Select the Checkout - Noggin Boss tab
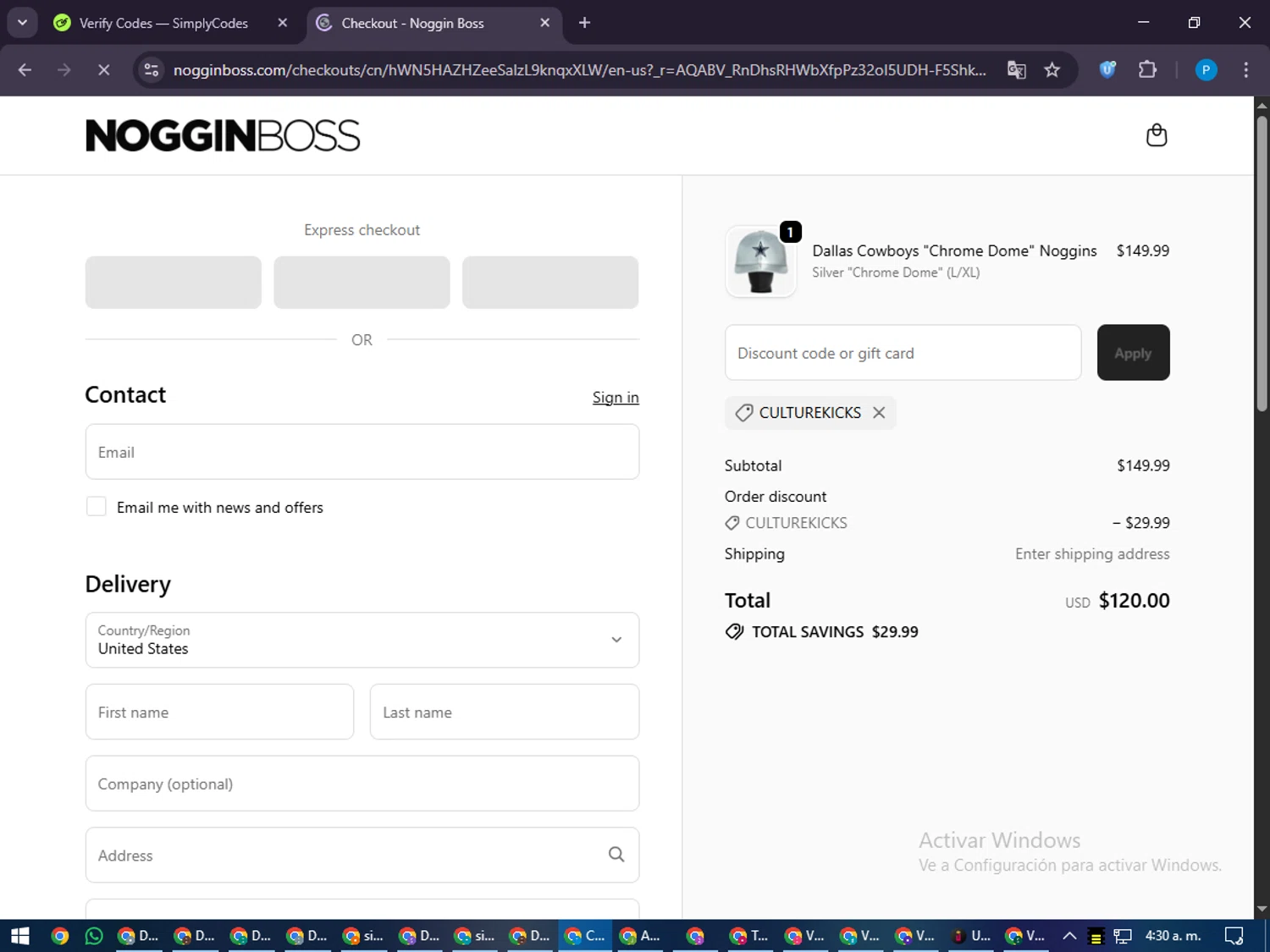1270x952 pixels. 412,23
